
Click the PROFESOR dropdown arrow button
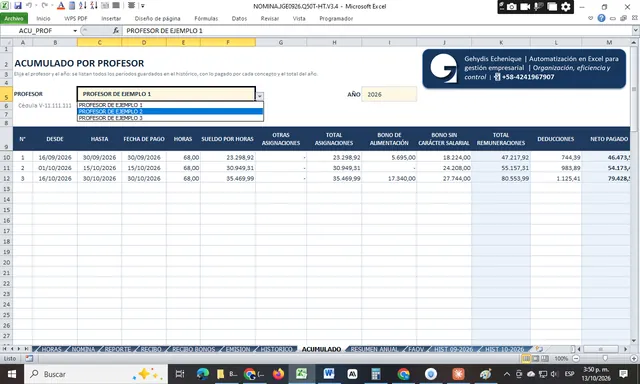[260, 96]
